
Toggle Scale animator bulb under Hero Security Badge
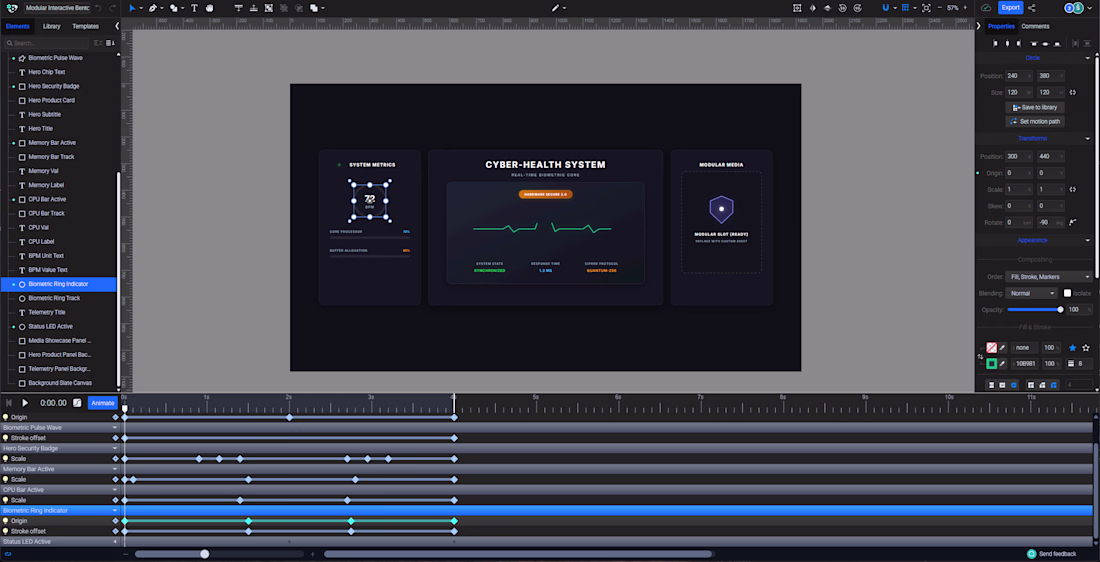click(6, 459)
